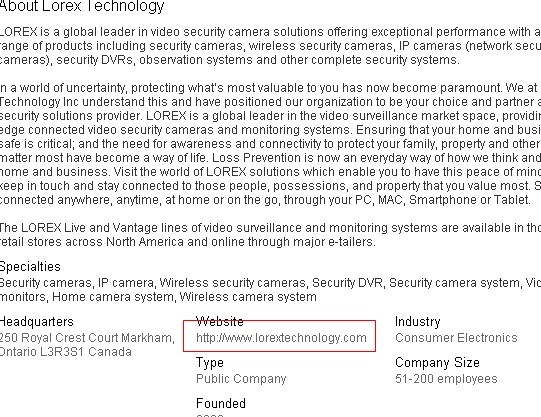The height and width of the screenshot is (417, 541).
Task: Select the Public Company text
Action: pos(241,379)
